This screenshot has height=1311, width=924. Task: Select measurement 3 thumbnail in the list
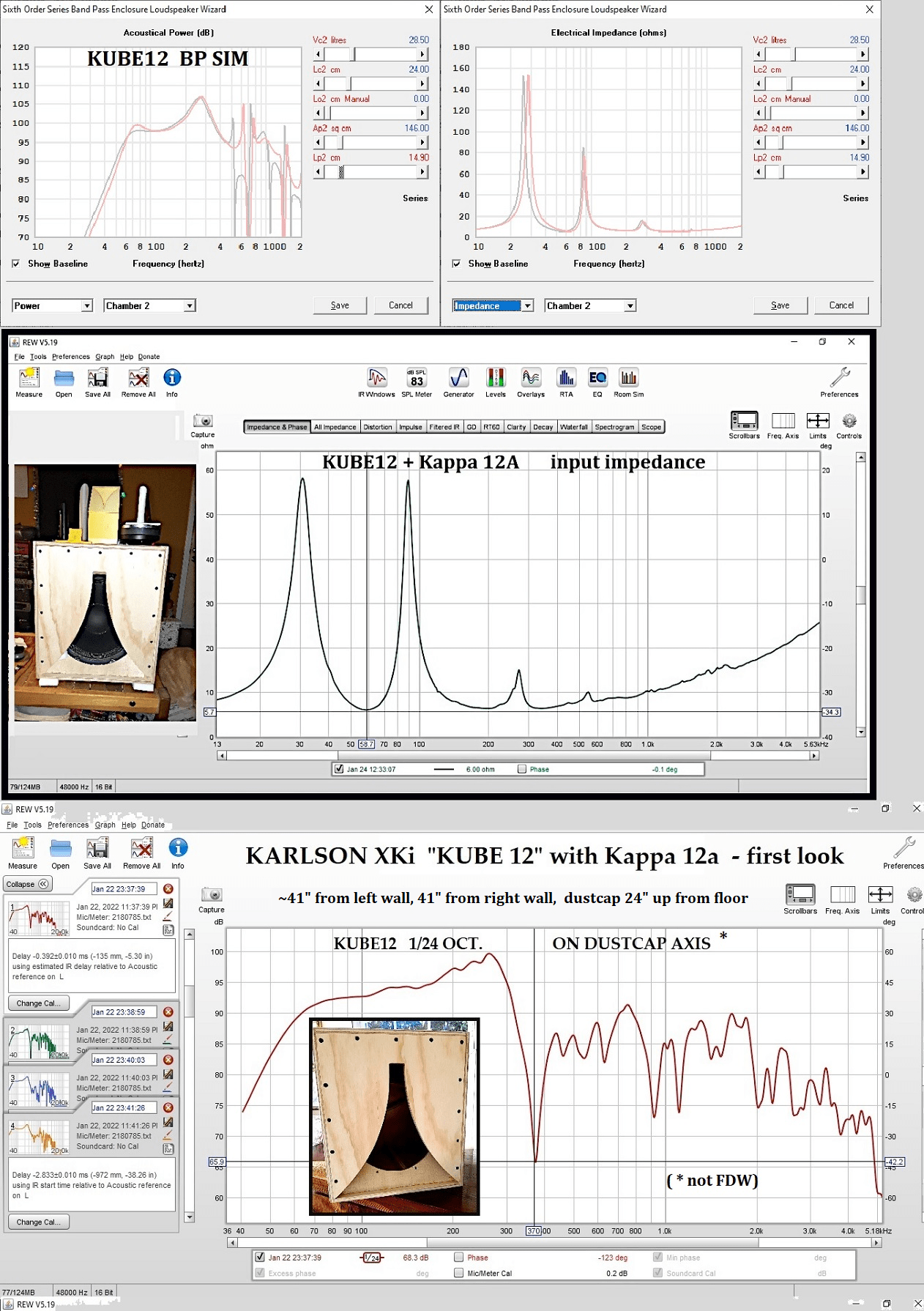38,1090
